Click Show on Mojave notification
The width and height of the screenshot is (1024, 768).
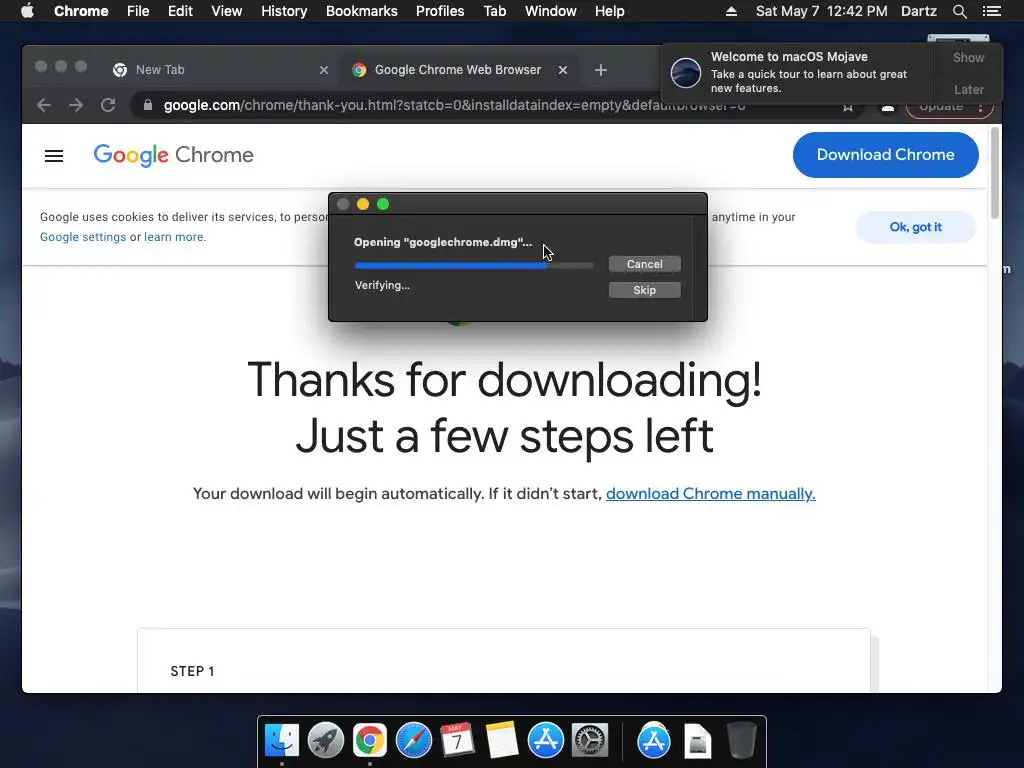coord(968,57)
